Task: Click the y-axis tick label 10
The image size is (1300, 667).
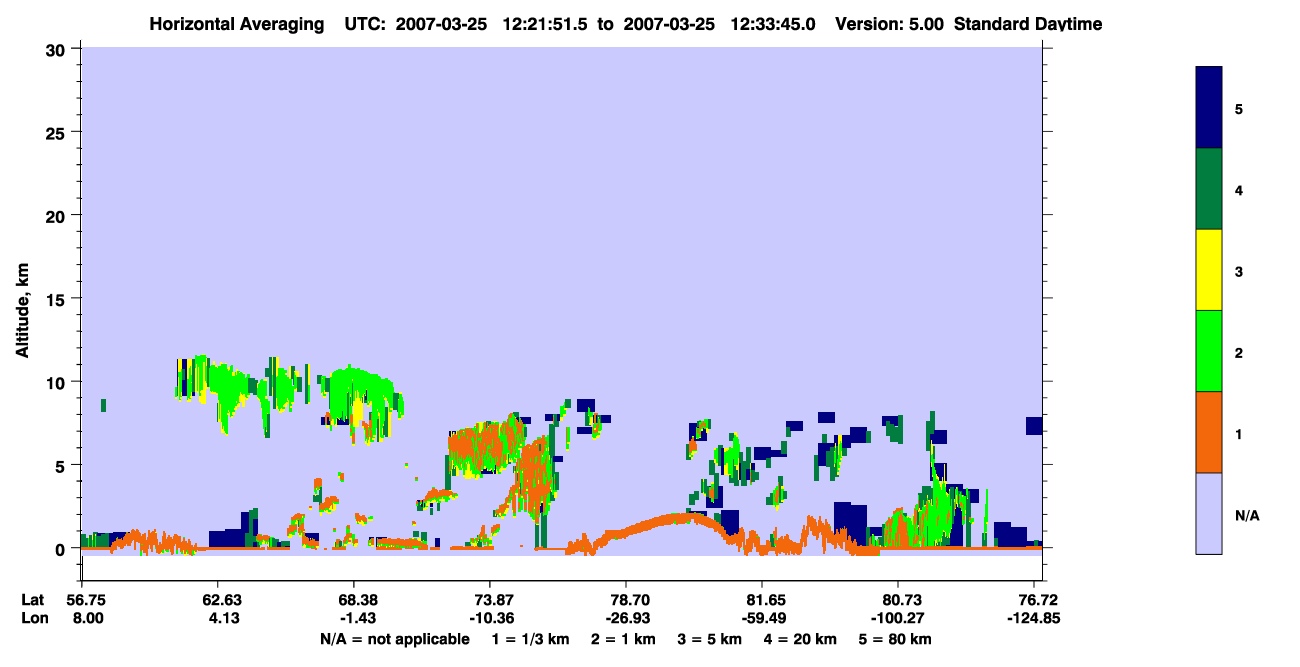Action: pos(58,382)
